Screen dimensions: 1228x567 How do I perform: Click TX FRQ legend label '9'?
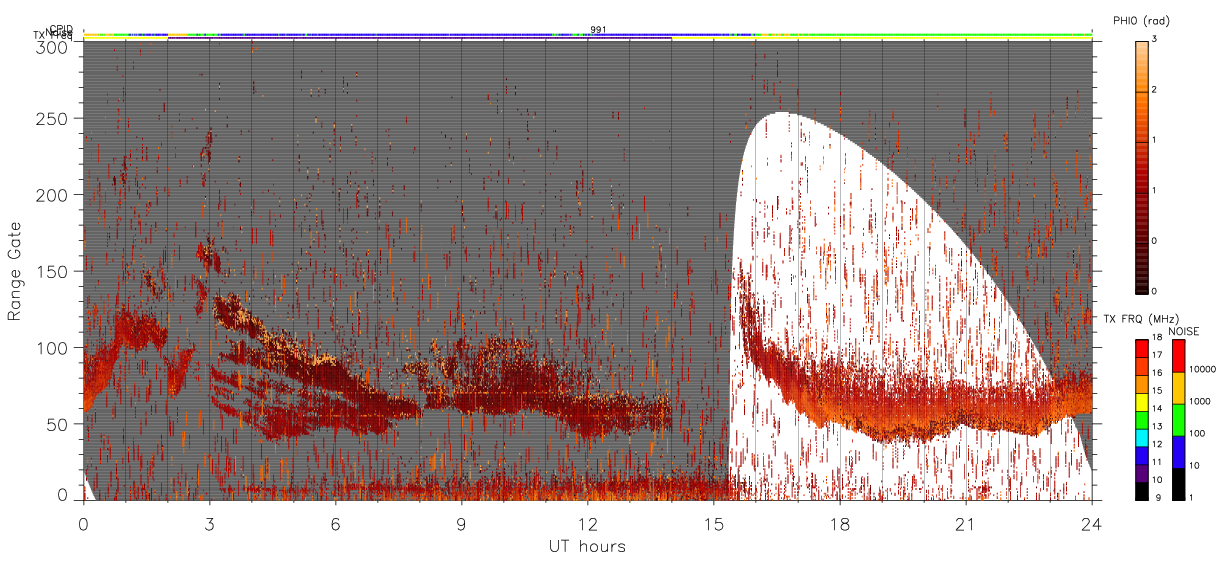pos(1158,497)
